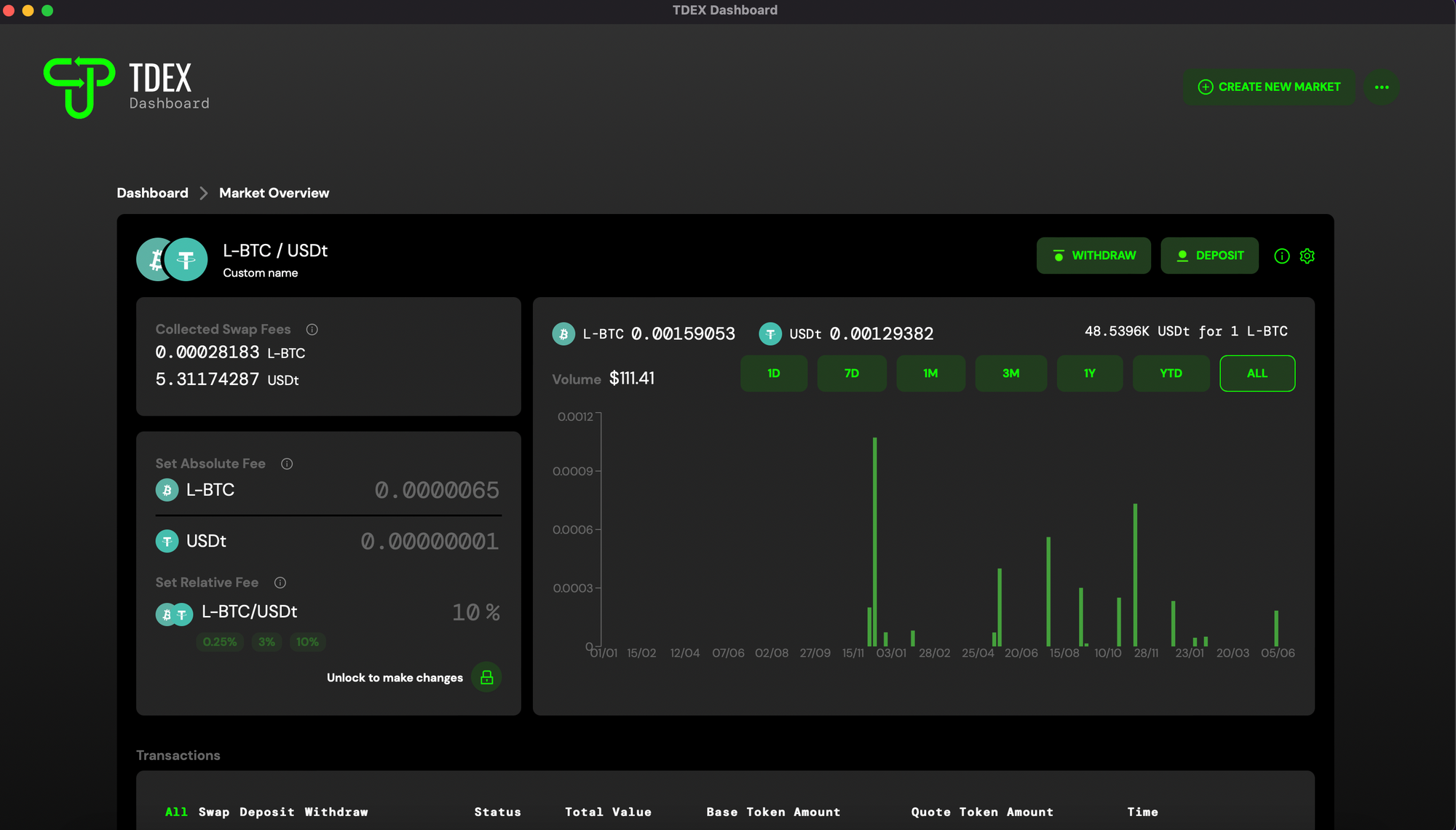Click Market Overview breadcrumb
This screenshot has width=1456, height=830.
pyautogui.click(x=274, y=193)
